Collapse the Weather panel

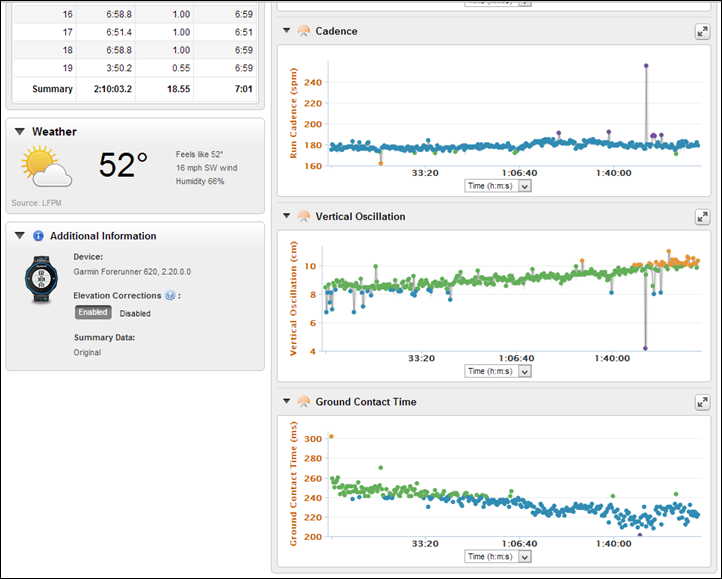(x=19, y=132)
